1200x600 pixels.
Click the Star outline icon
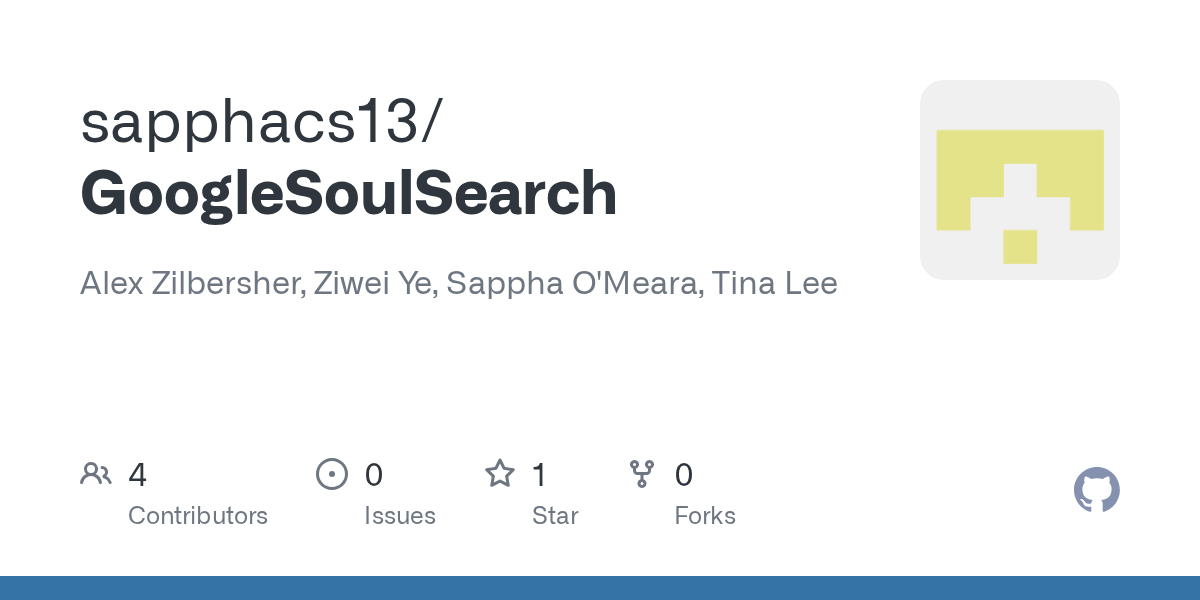point(500,474)
